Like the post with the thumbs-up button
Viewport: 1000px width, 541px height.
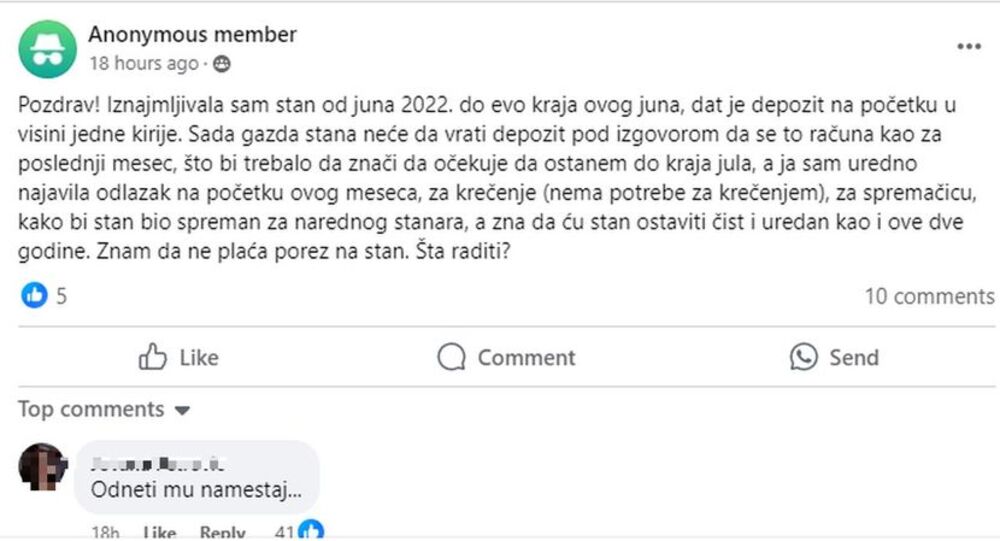pyautogui.click(x=179, y=358)
